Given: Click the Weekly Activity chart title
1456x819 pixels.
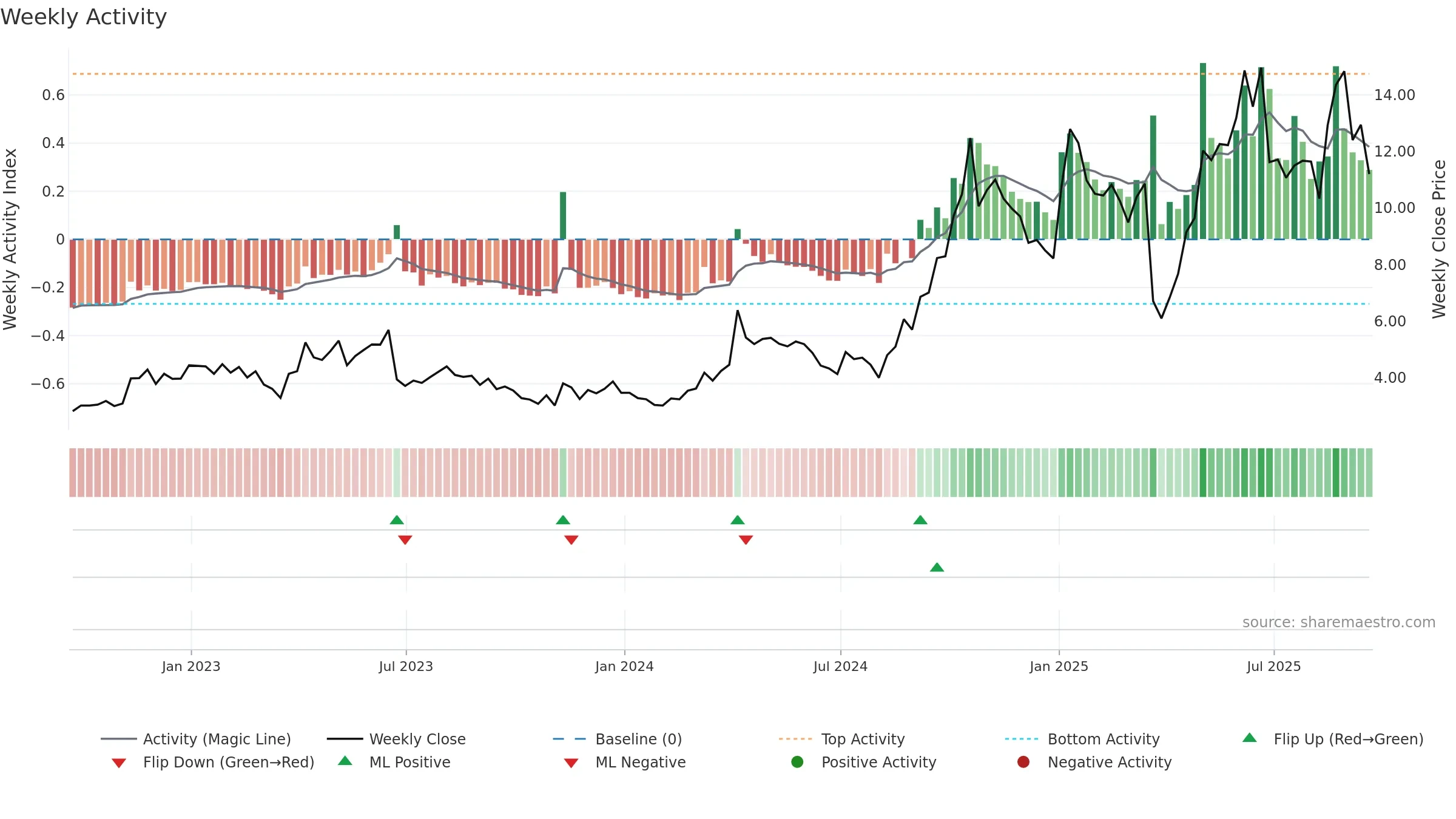Looking at the screenshot, I should coord(84,17).
